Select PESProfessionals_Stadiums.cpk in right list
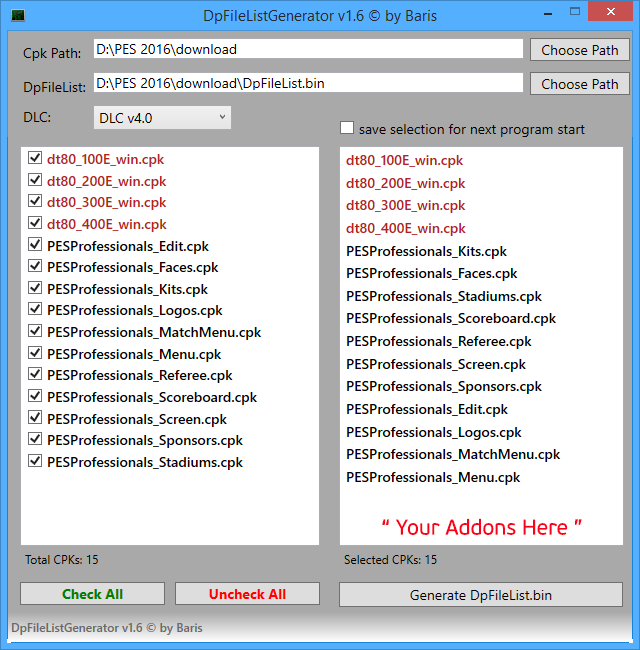The image size is (640, 650). [x=444, y=296]
